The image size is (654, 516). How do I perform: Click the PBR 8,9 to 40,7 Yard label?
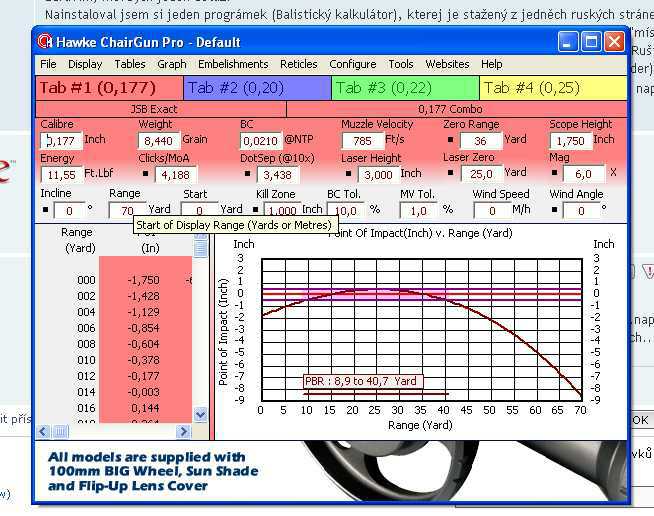pos(361,381)
